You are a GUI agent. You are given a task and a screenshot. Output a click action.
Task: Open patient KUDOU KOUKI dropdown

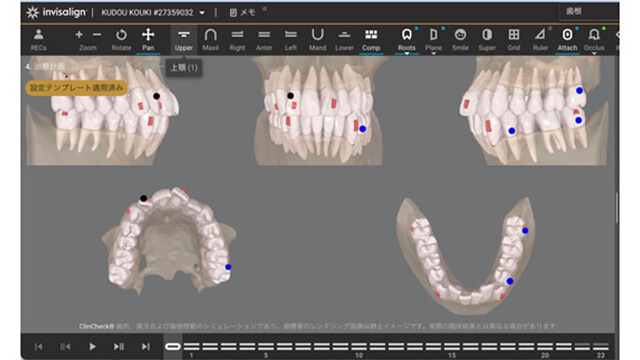[x=202, y=13]
